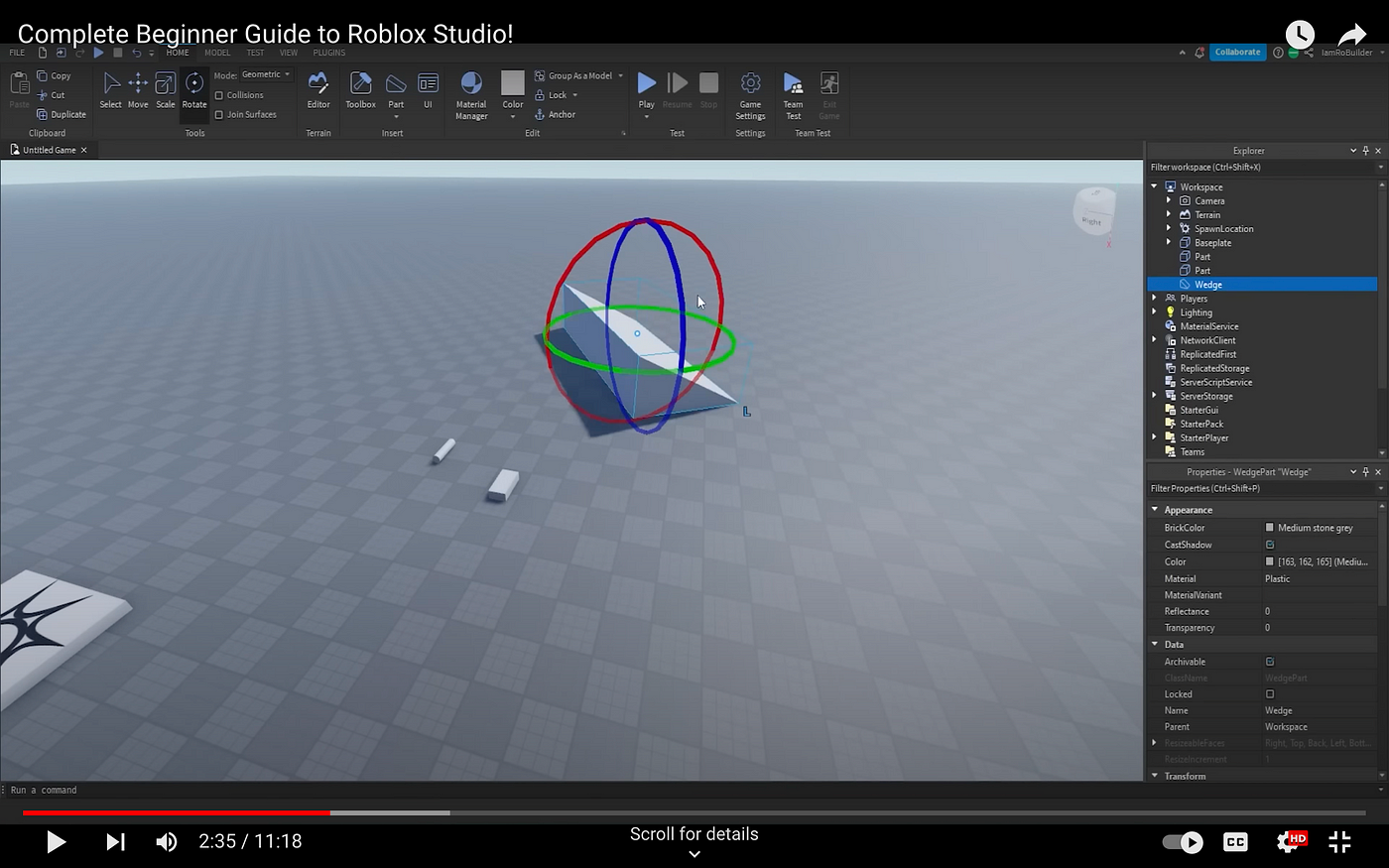Screen dimensions: 1389x868
Task: Toggle Archivable property checkbox
Action: coord(1270,662)
